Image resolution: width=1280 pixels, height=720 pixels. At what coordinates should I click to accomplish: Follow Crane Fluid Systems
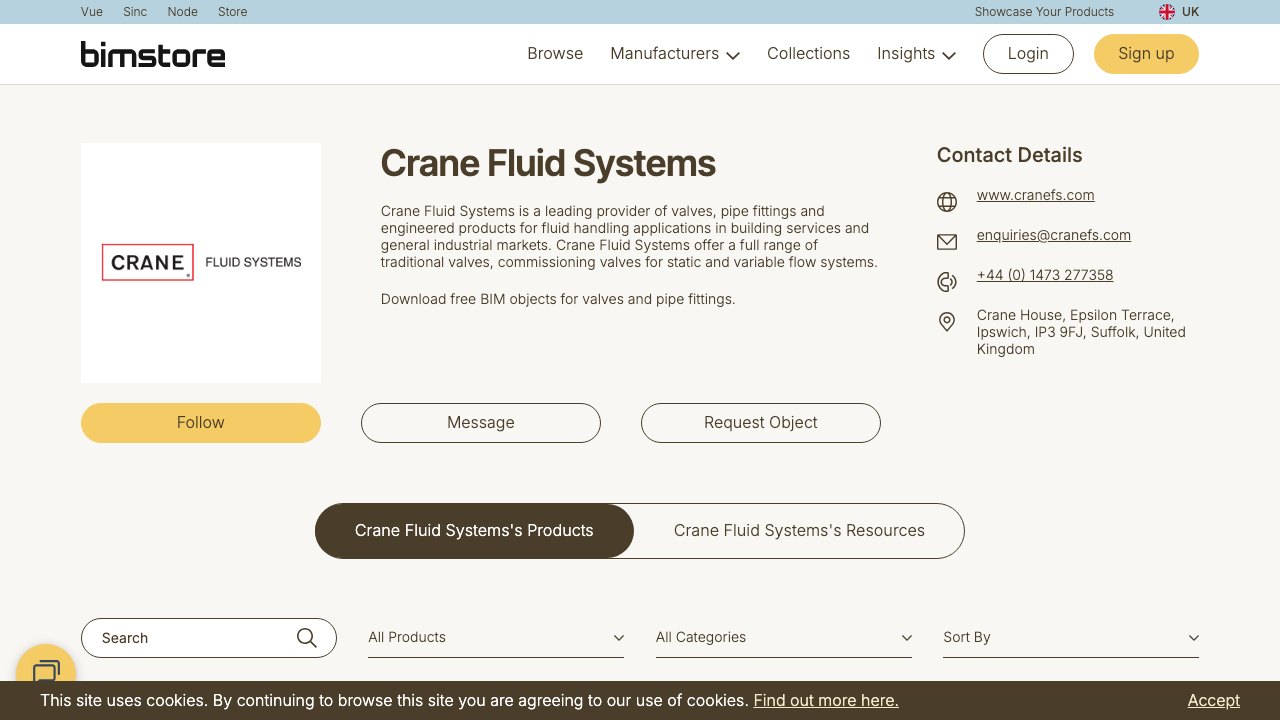click(201, 423)
